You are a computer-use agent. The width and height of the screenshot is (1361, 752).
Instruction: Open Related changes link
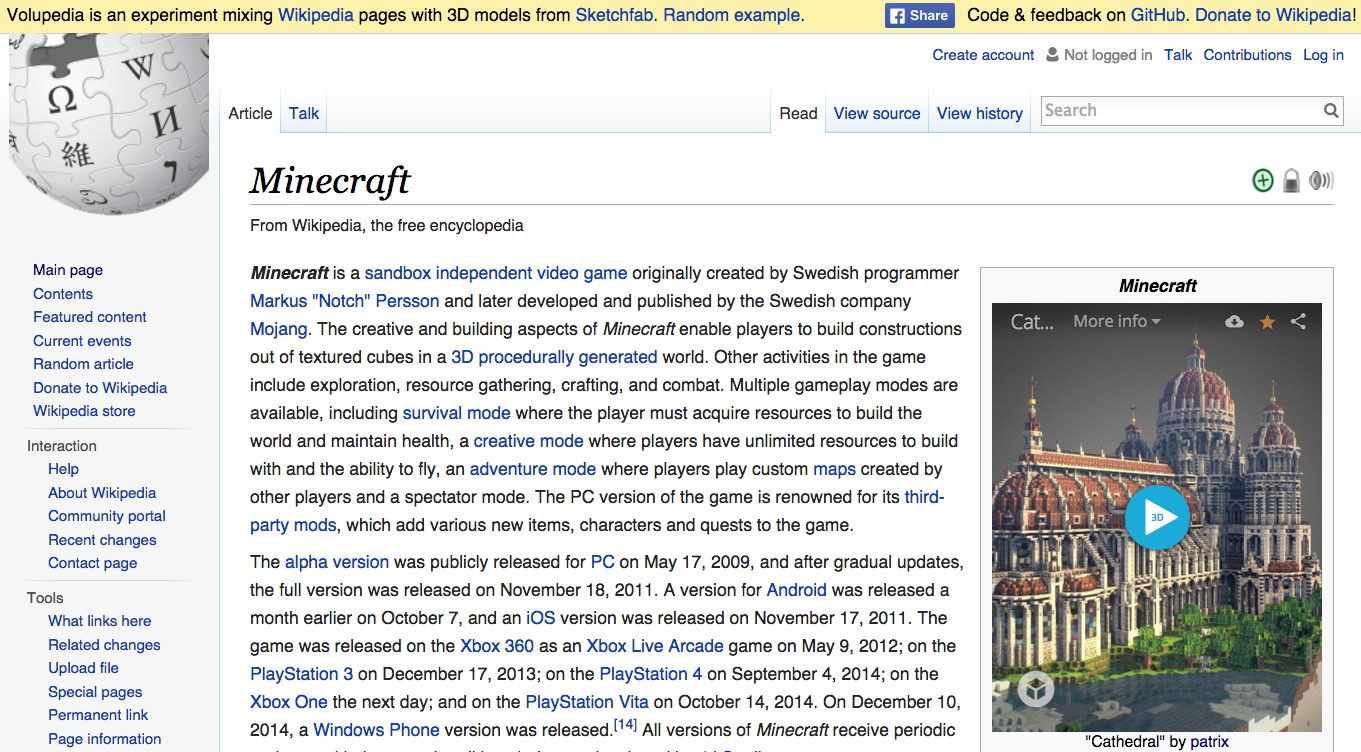pos(104,645)
